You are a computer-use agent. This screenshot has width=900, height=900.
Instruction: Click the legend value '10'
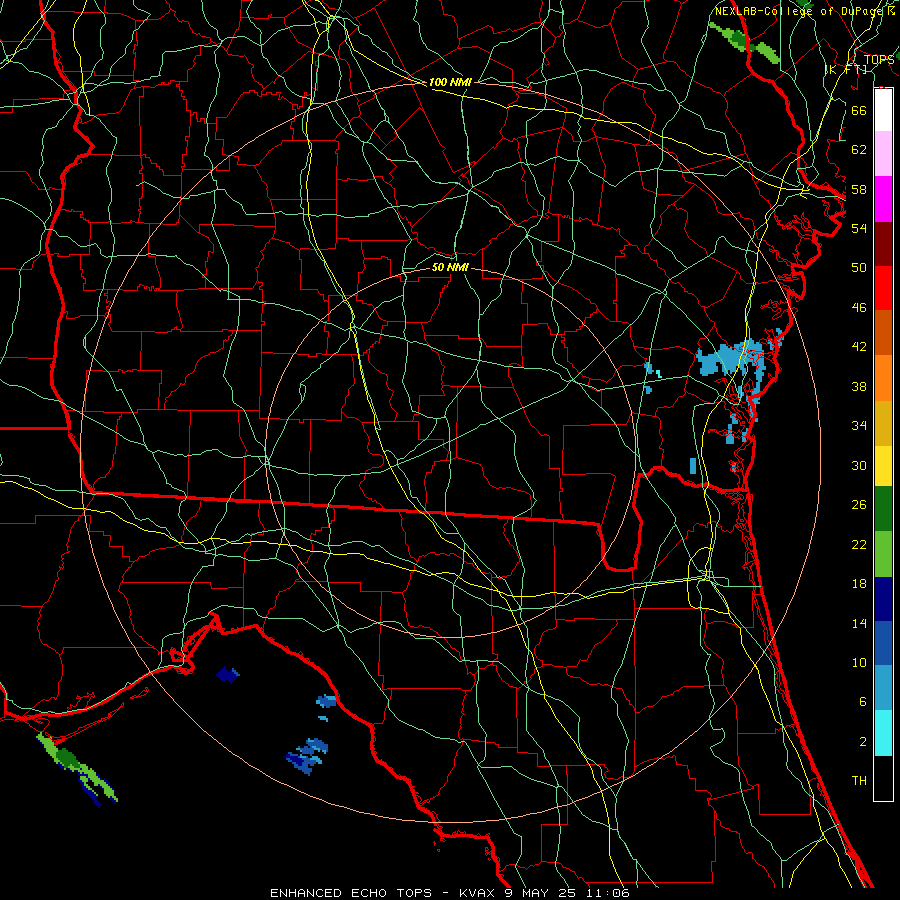point(859,662)
